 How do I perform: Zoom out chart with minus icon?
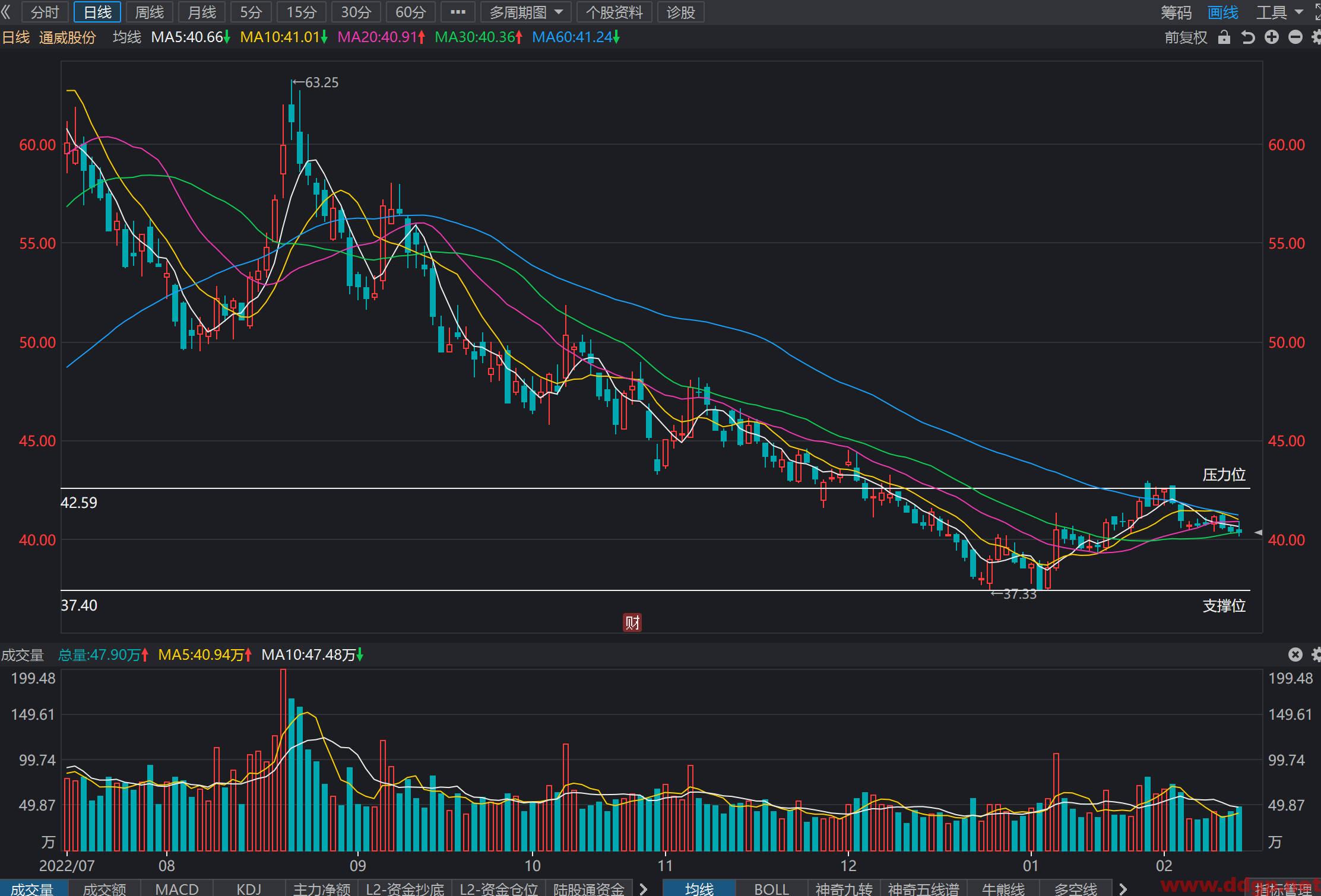click(x=1295, y=37)
